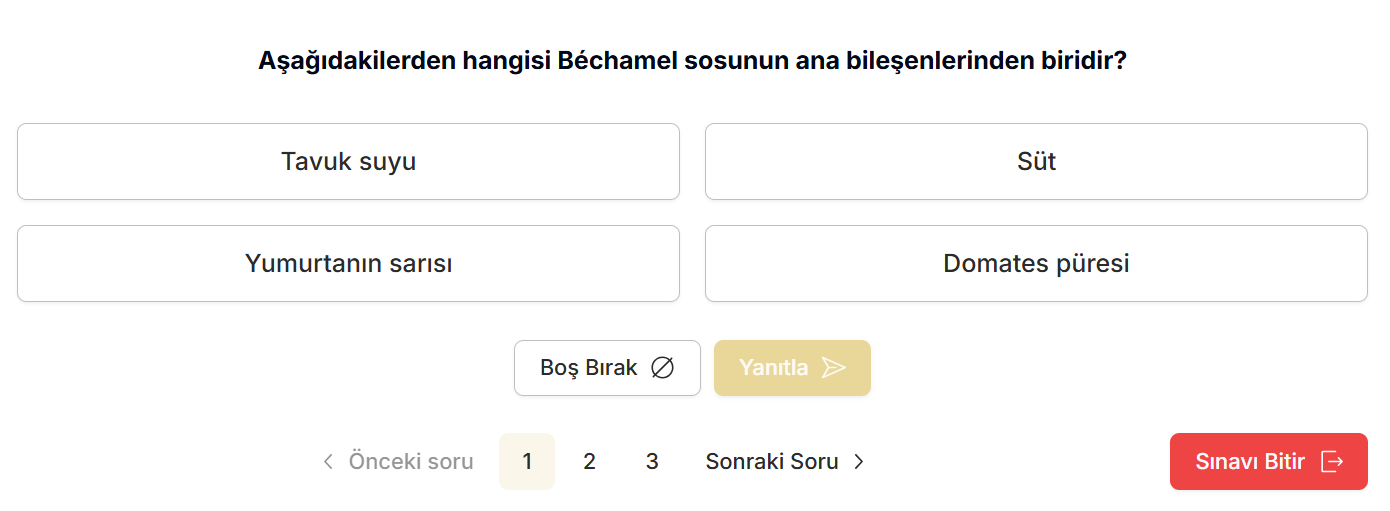Jump to question 3 in pagination

pyautogui.click(x=652, y=462)
